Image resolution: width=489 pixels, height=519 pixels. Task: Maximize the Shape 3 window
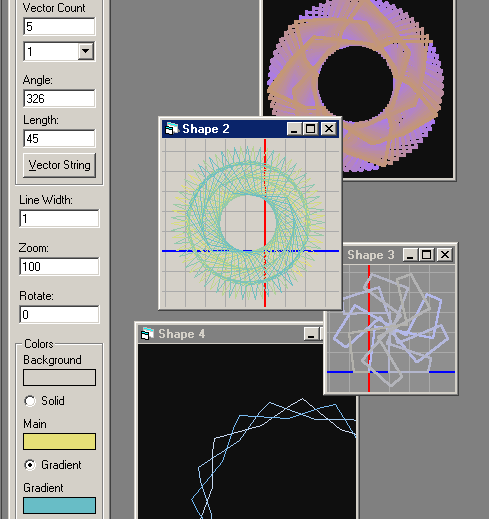click(x=426, y=255)
